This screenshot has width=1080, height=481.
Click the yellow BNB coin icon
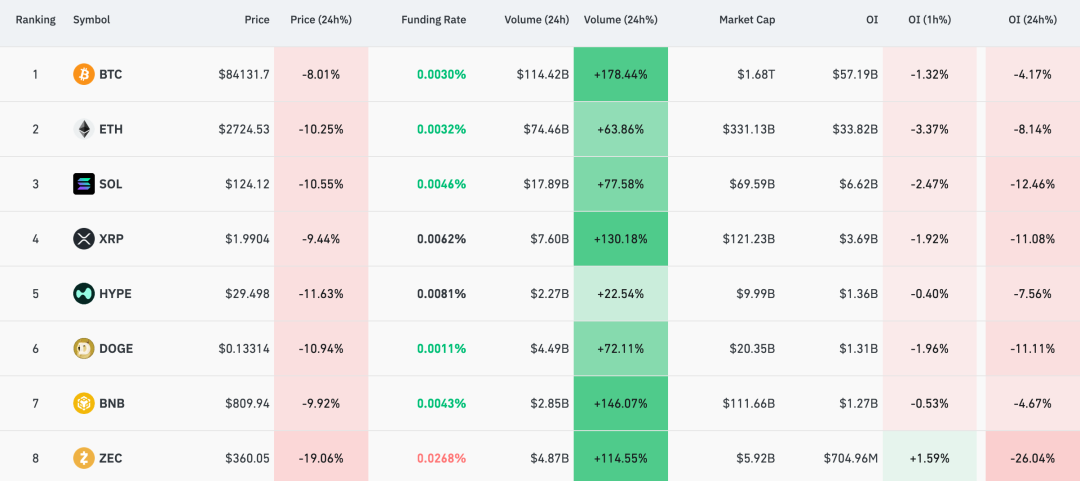[84, 404]
